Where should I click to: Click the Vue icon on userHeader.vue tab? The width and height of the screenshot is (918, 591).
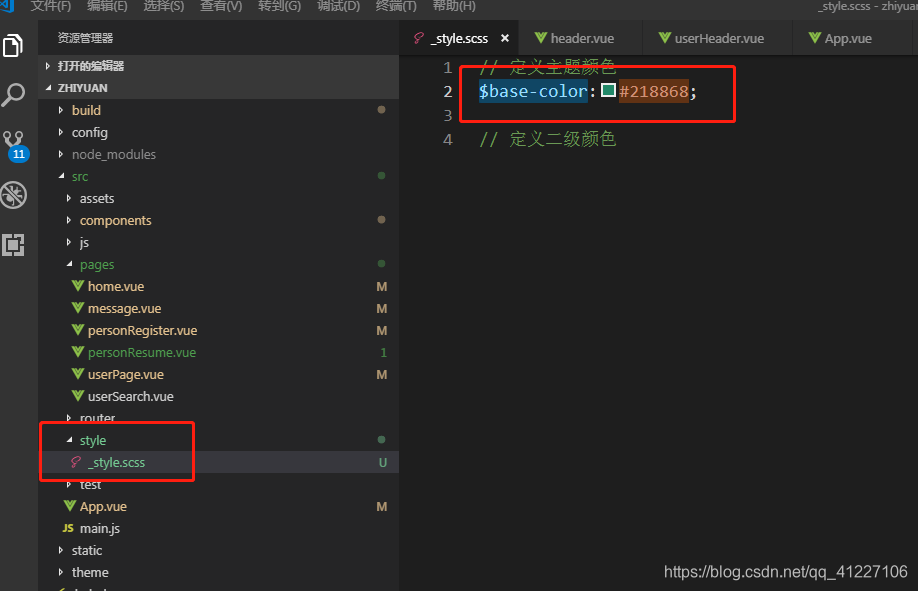click(664, 38)
